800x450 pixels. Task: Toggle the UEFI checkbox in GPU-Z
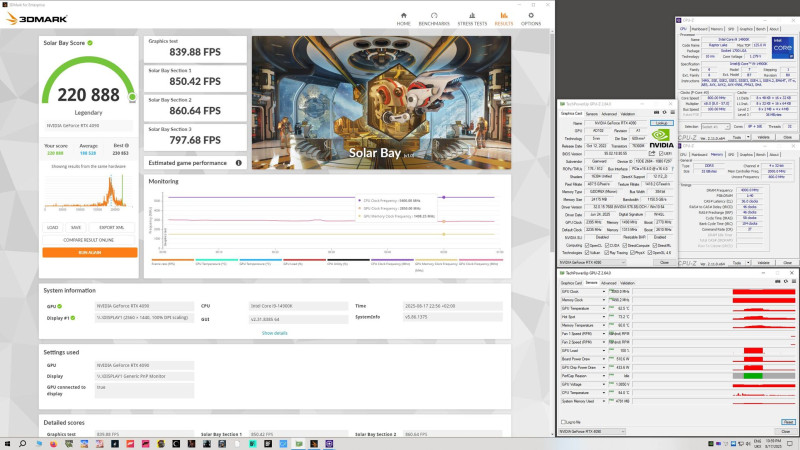tap(661, 154)
